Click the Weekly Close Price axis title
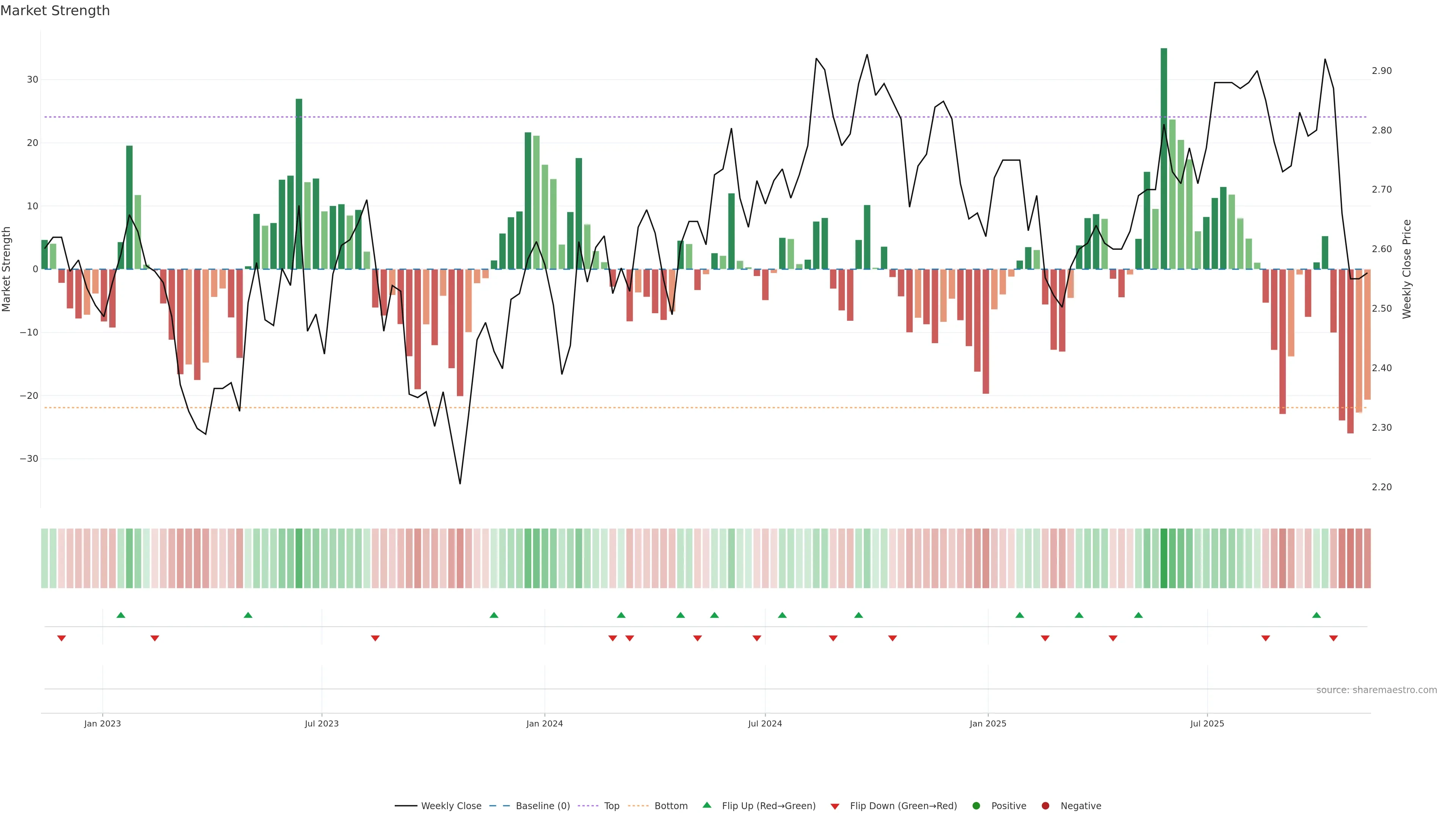 pos(1407,269)
